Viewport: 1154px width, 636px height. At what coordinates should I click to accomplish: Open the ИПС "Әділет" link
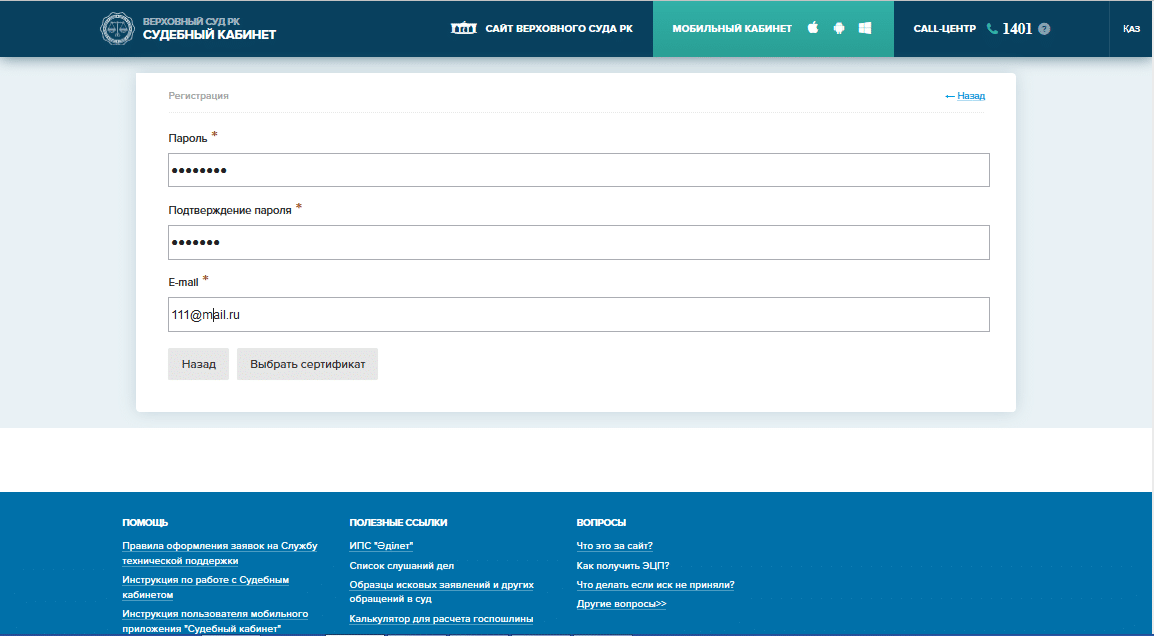[x=381, y=546]
